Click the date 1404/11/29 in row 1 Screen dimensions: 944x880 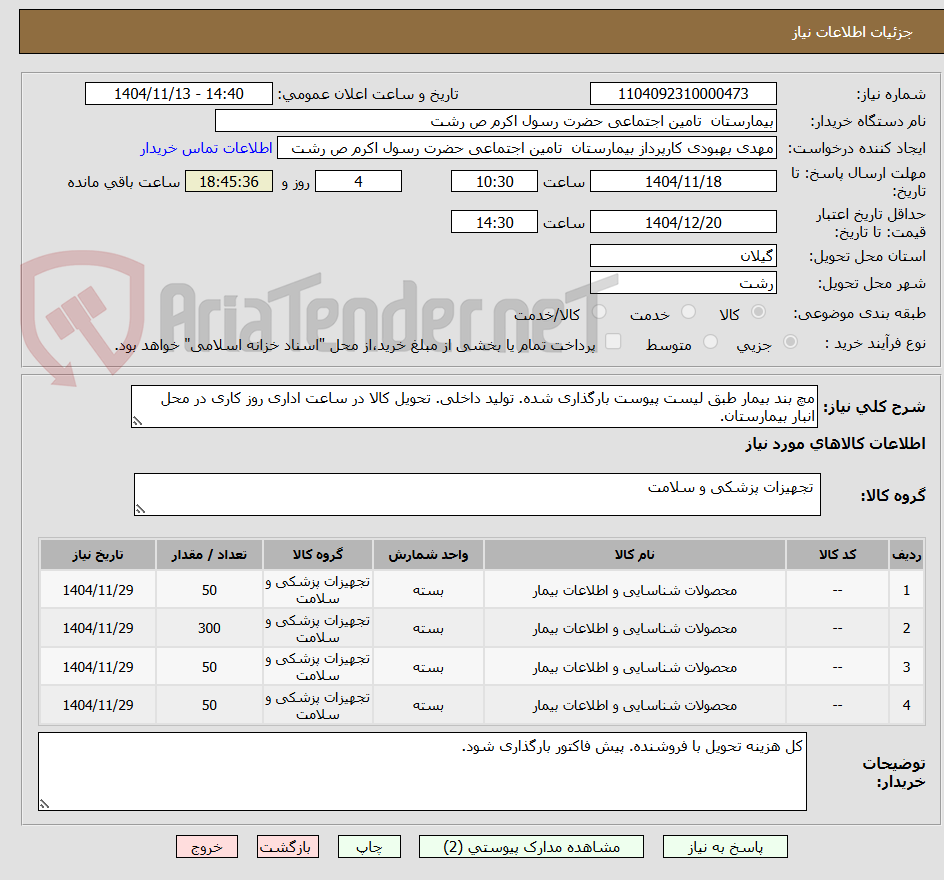98,590
